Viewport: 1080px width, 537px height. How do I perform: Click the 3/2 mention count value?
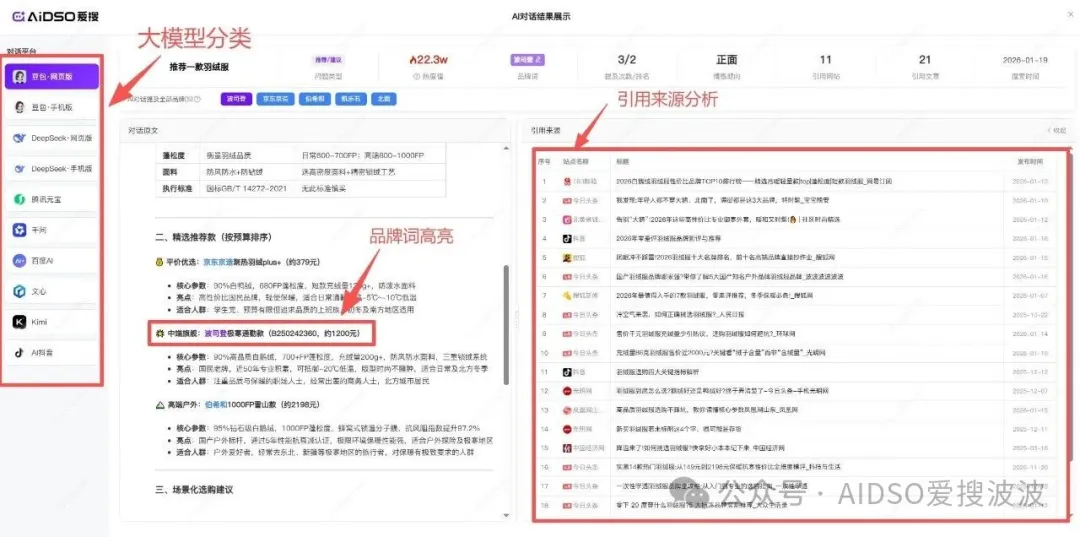point(627,60)
